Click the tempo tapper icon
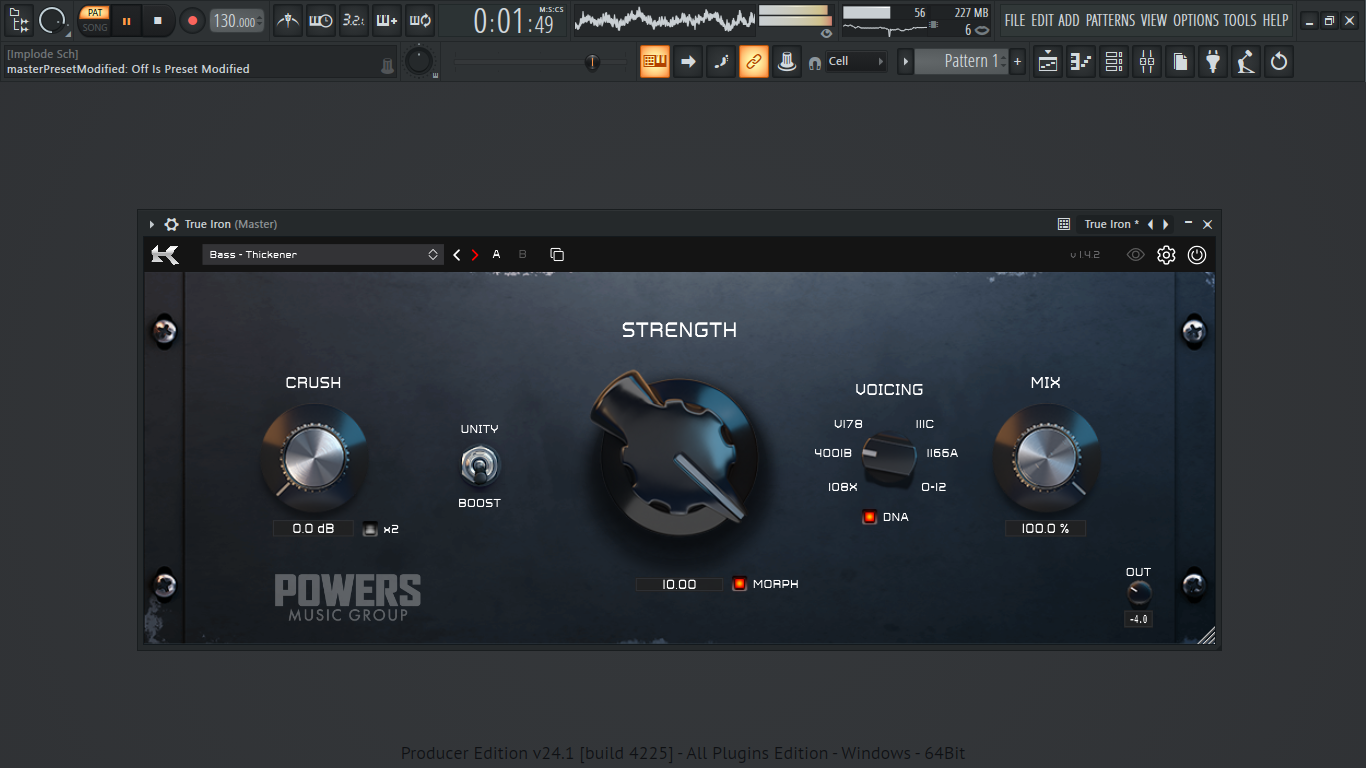 click(1246, 62)
